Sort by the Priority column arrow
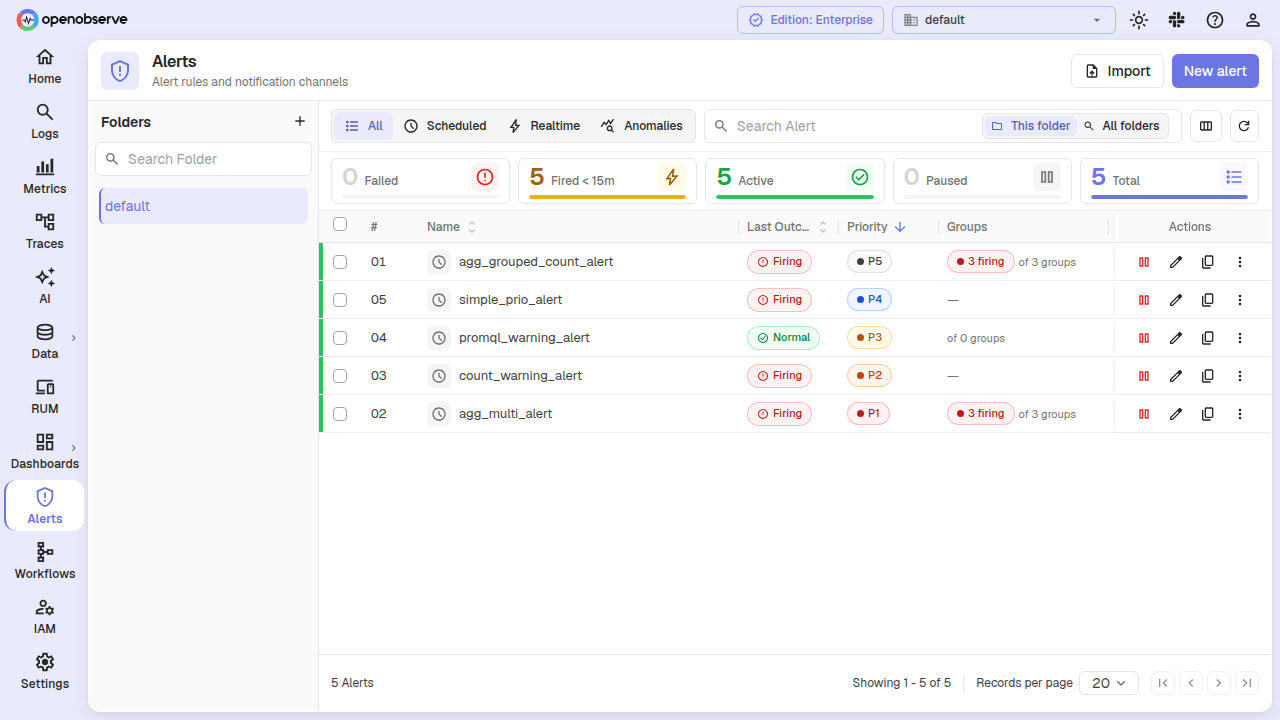 [x=900, y=227]
